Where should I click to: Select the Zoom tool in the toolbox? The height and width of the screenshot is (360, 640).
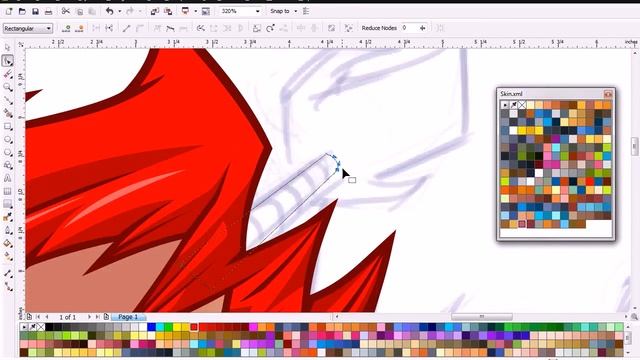7,87
